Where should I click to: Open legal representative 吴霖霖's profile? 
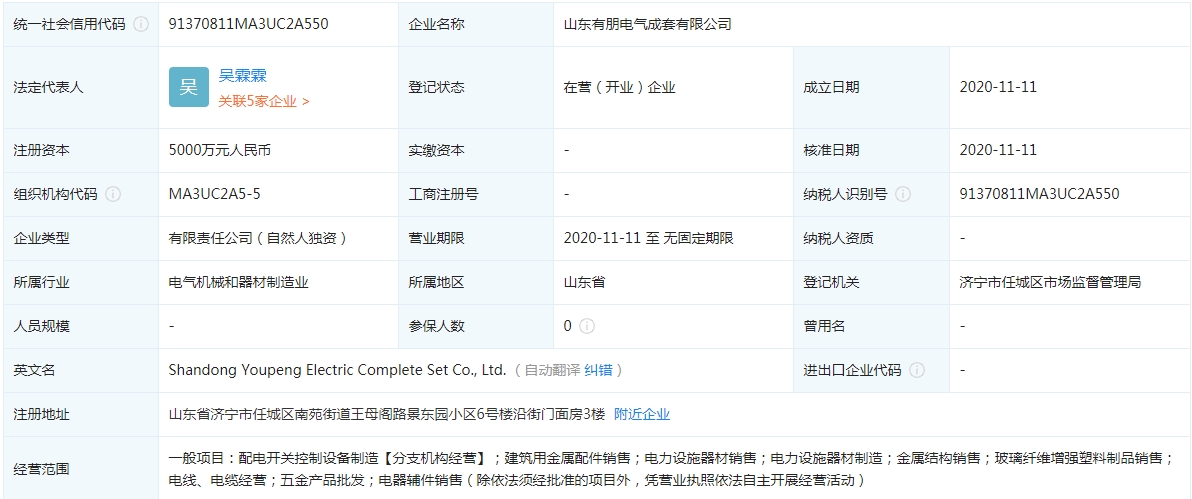[243, 76]
